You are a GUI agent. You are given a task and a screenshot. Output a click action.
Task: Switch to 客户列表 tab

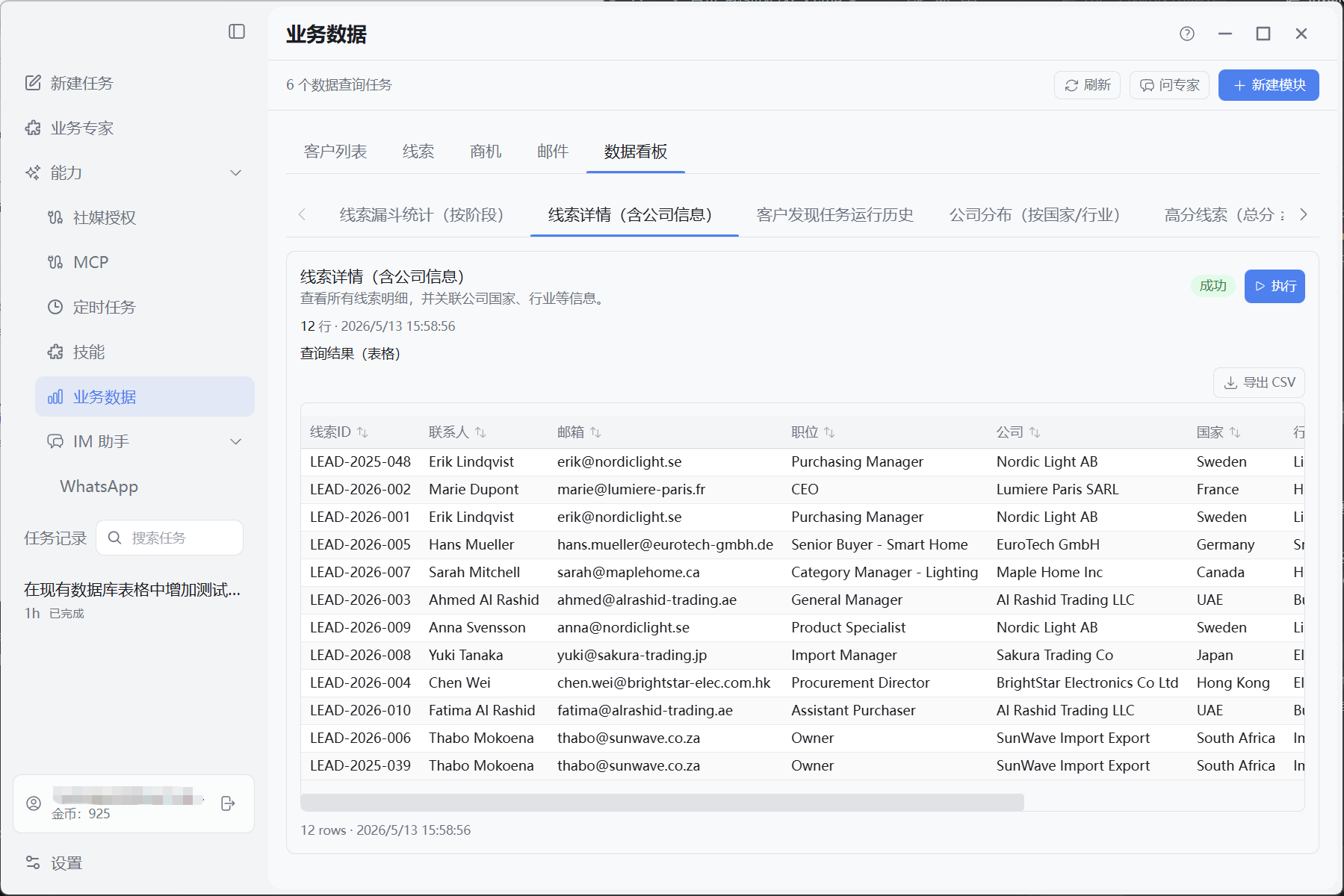point(335,152)
